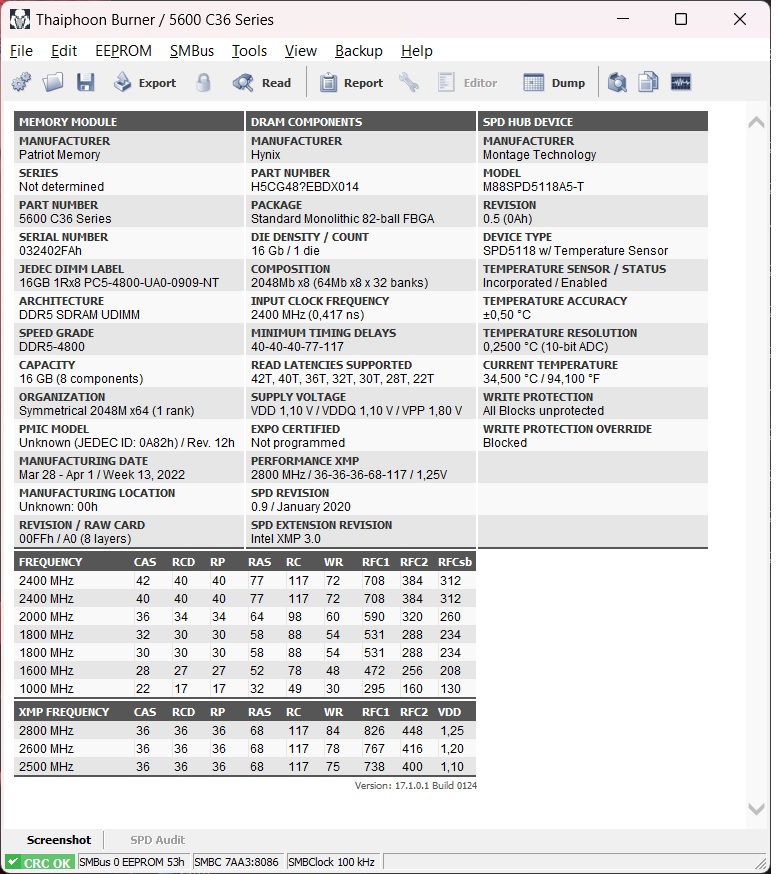The width and height of the screenshot is (778, 874).
Task: Switch to the SPD Audit tab
Action: click(x=157, y=839)
